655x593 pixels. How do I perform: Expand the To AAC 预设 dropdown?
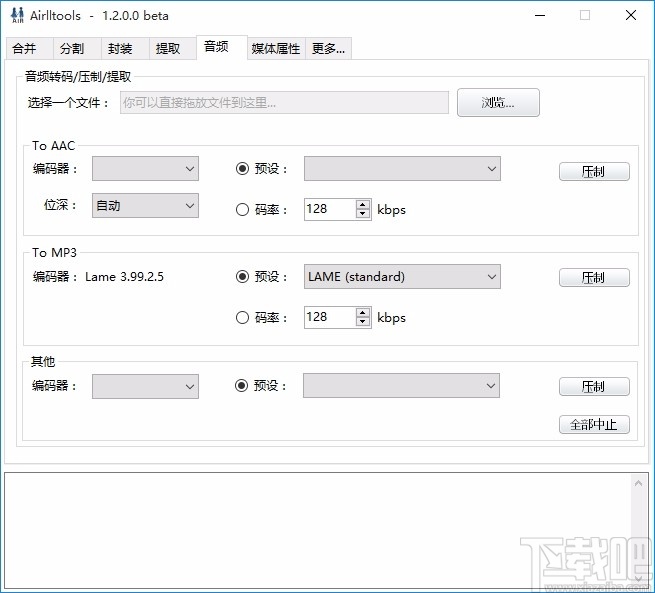402,169
